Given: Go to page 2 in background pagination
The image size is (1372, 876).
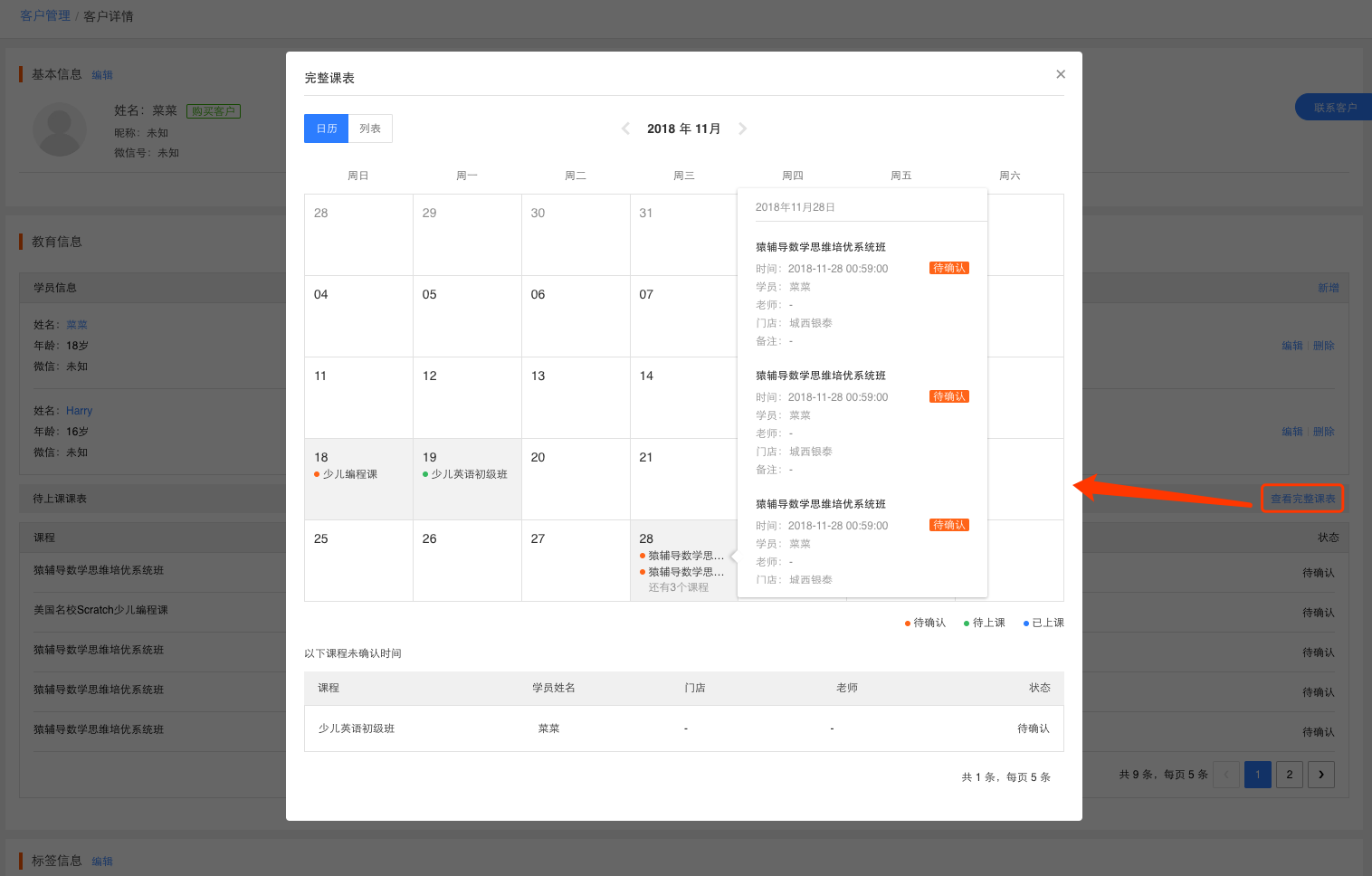Looking at the screenshot, I should [x=1290, y=775].
